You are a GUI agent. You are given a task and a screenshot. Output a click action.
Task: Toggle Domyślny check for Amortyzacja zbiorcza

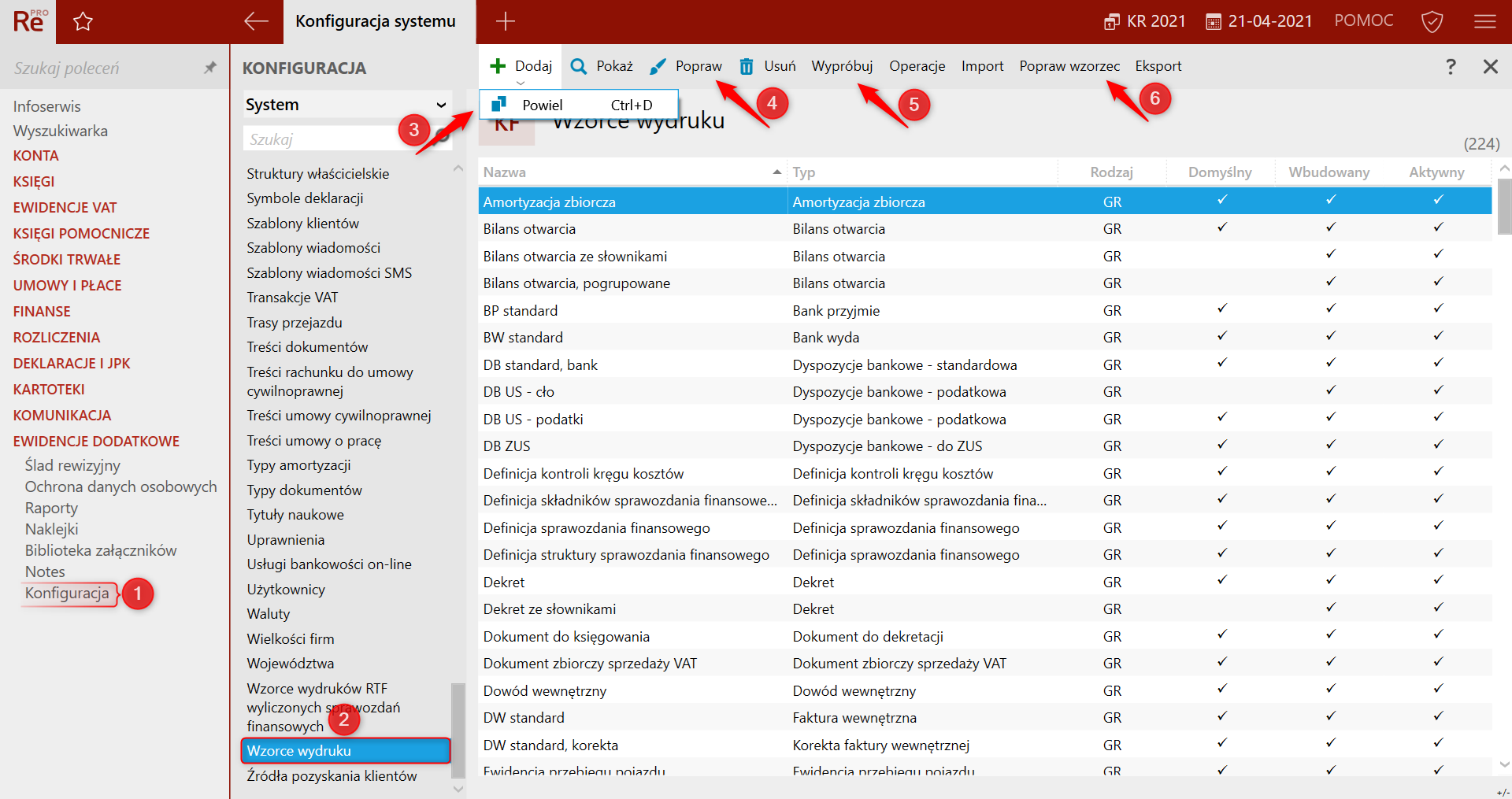pyautogui.click(x=1221, y=201)
